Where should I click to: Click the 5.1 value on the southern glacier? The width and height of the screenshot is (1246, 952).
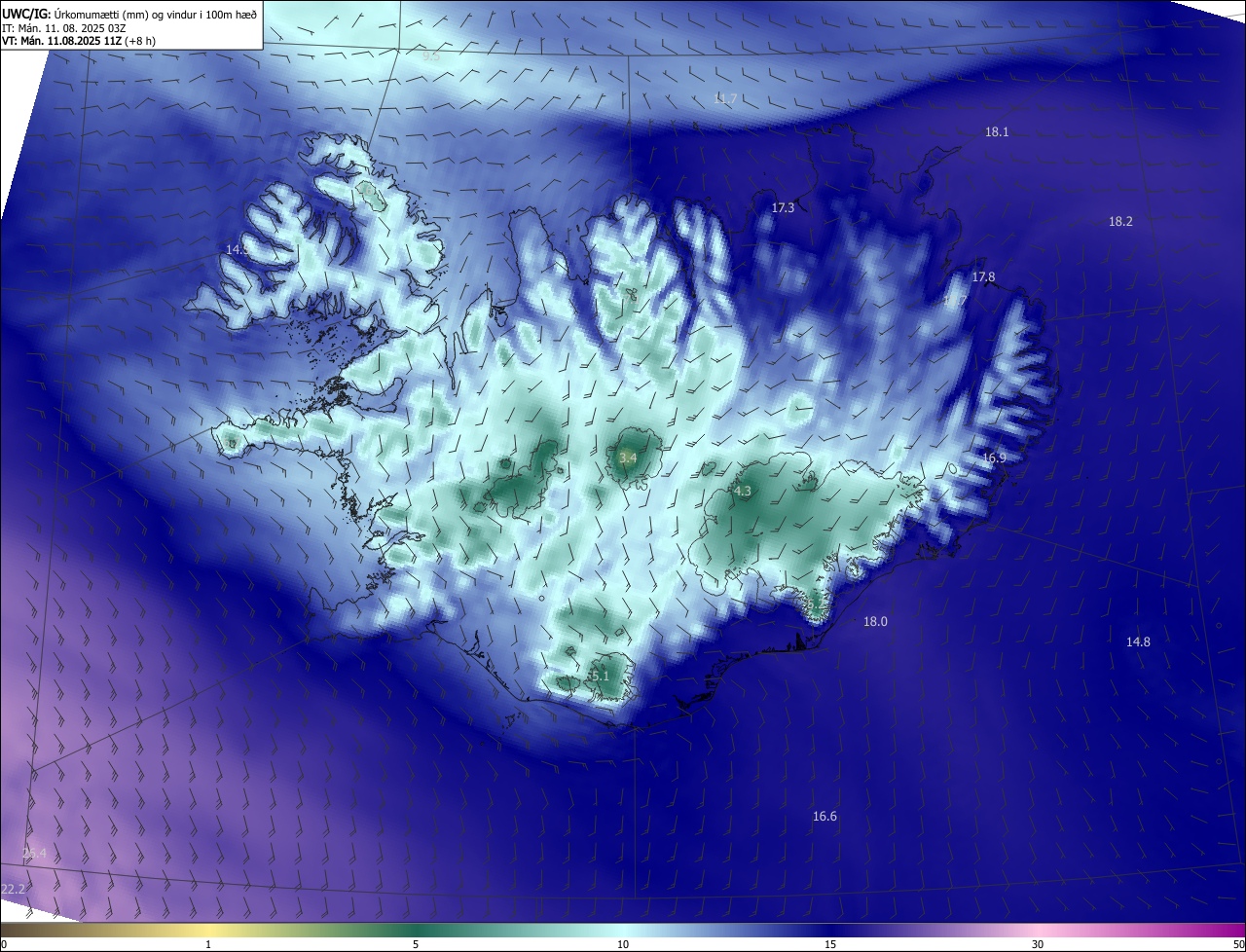(x=599, y=676)
